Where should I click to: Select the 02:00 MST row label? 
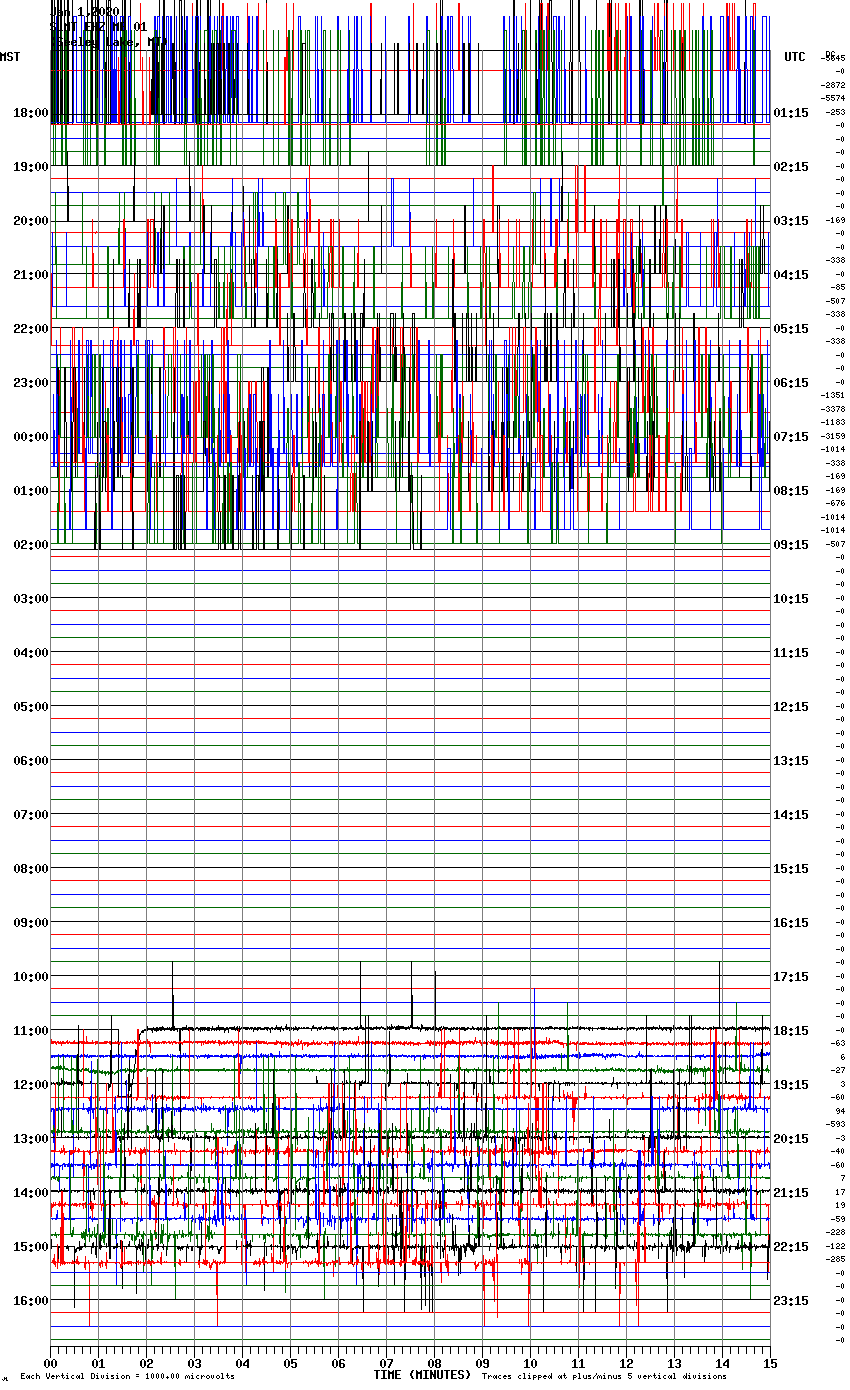pos(30,545)
